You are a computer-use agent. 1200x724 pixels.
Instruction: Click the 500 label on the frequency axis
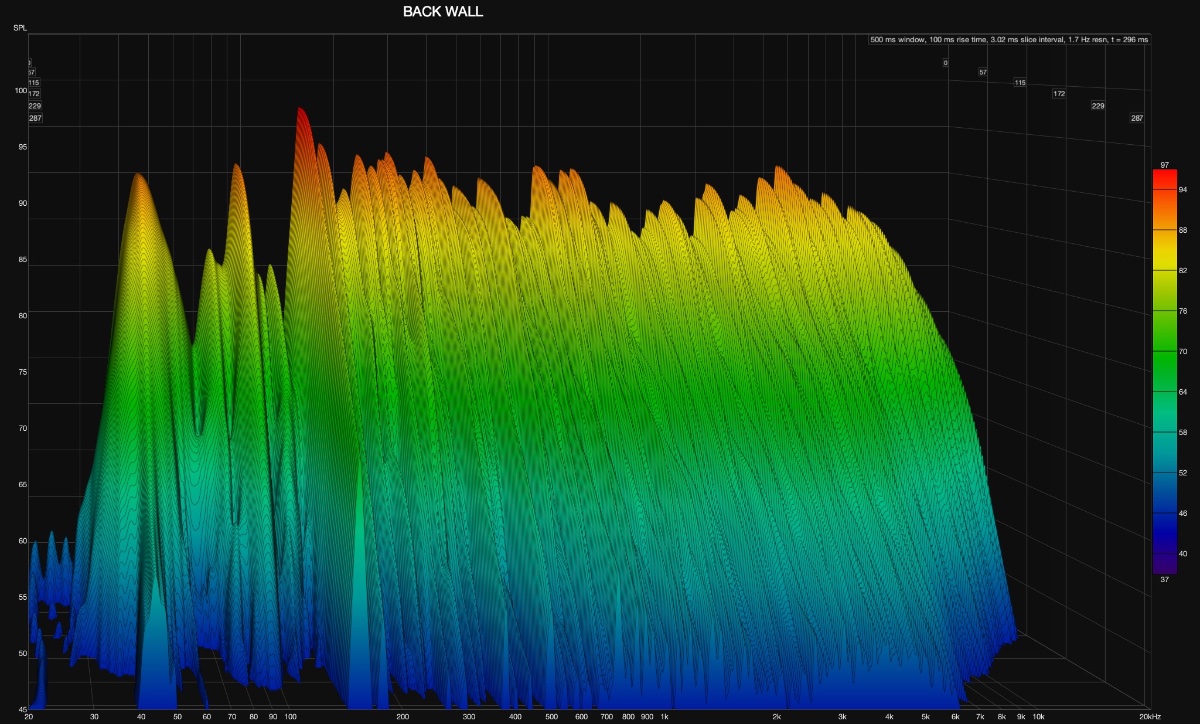point(551,717)
